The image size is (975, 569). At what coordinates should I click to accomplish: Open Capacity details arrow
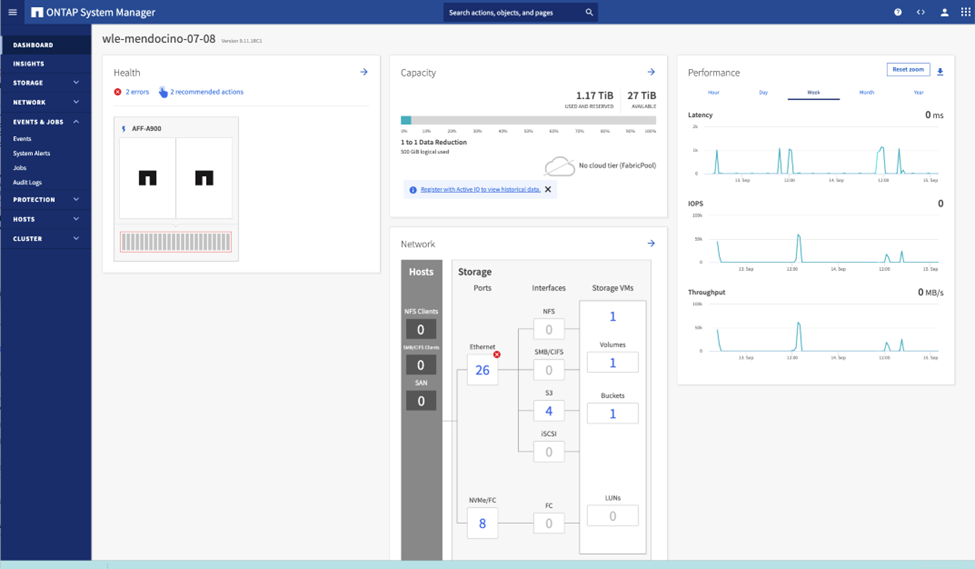point(651,72)
